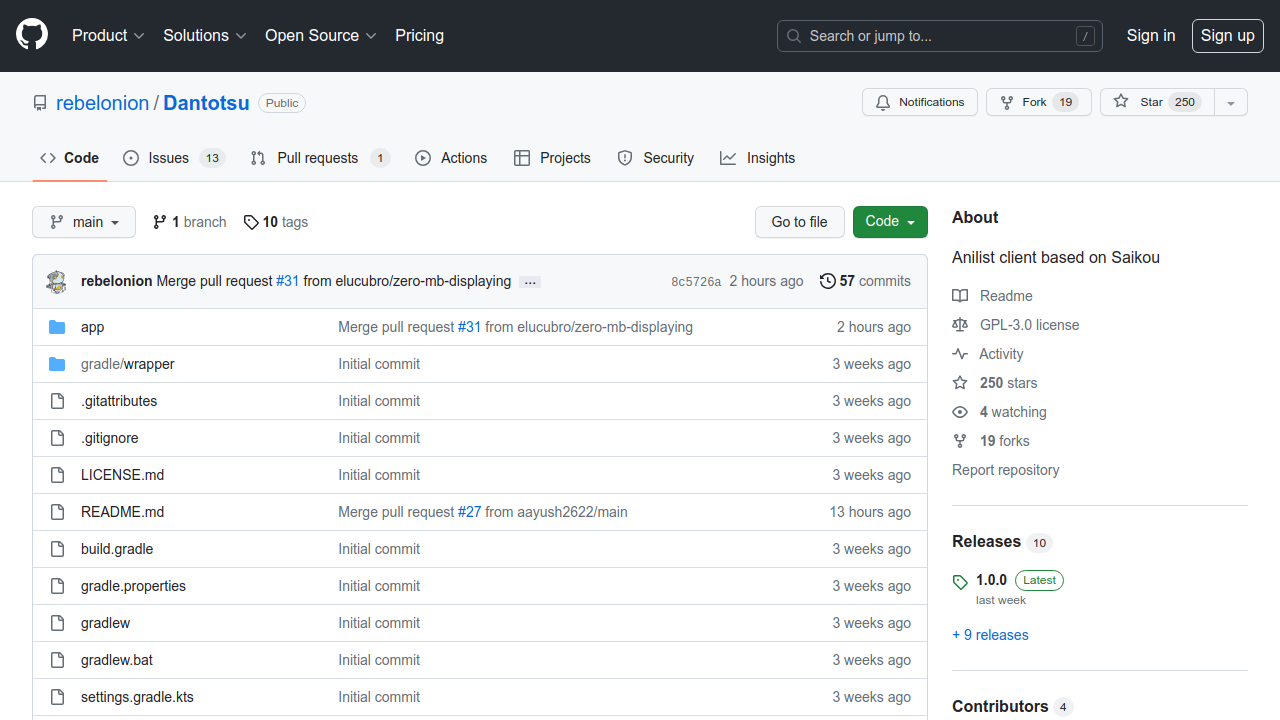Screen dimensions: 1280x720
Task: Select the Code tab
Action: [70, 158]
